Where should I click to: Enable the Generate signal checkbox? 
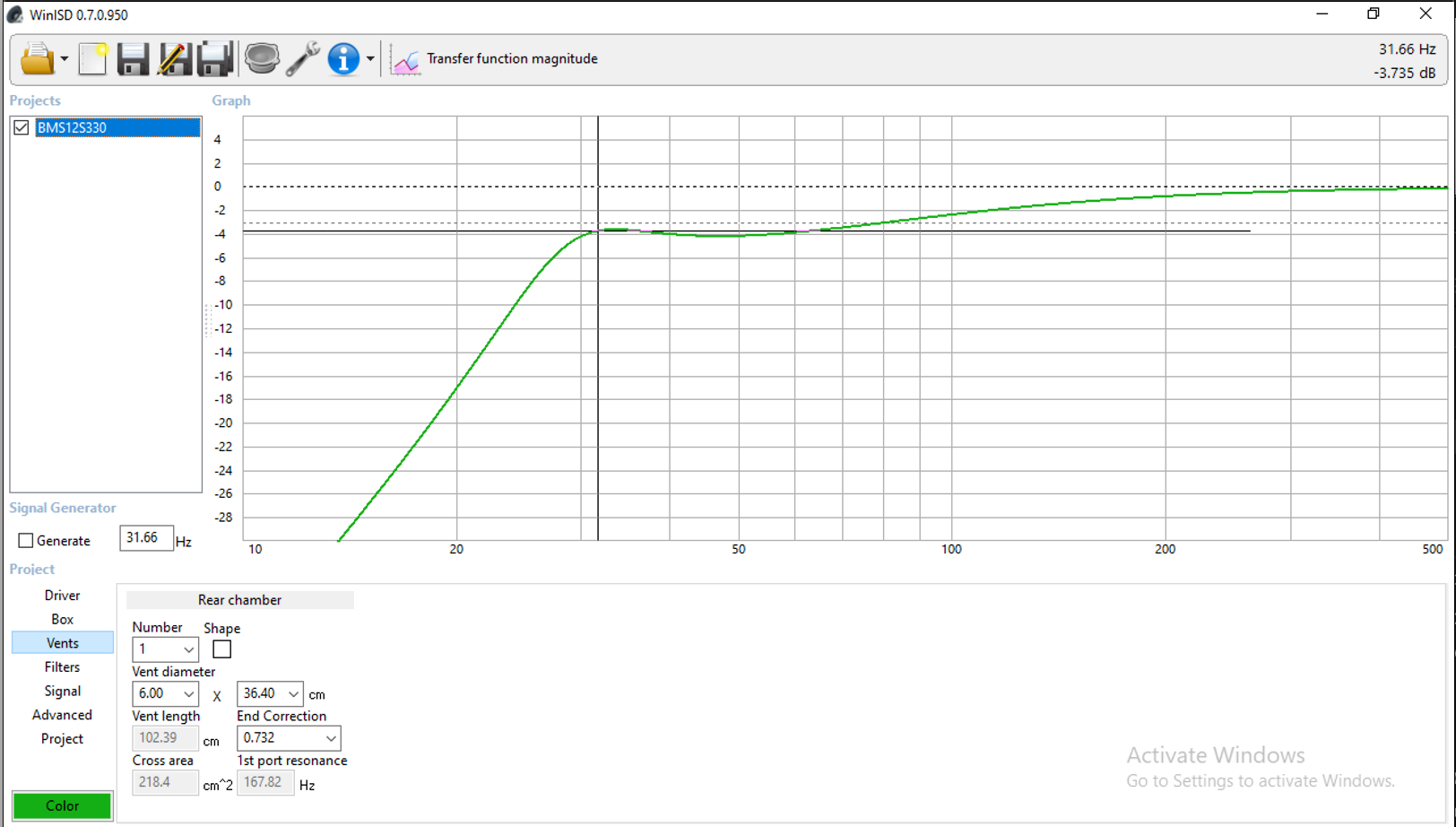coord(26,541)
